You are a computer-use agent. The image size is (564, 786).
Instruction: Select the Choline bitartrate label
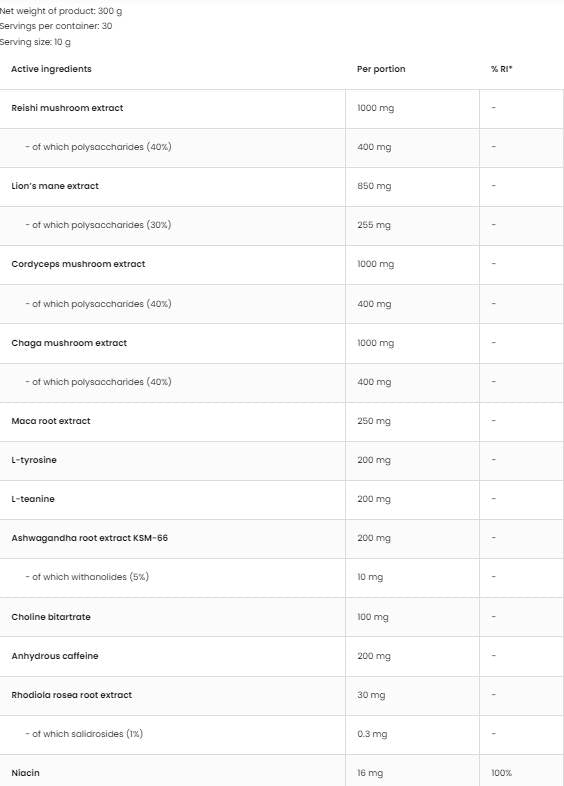coord(51,617)
